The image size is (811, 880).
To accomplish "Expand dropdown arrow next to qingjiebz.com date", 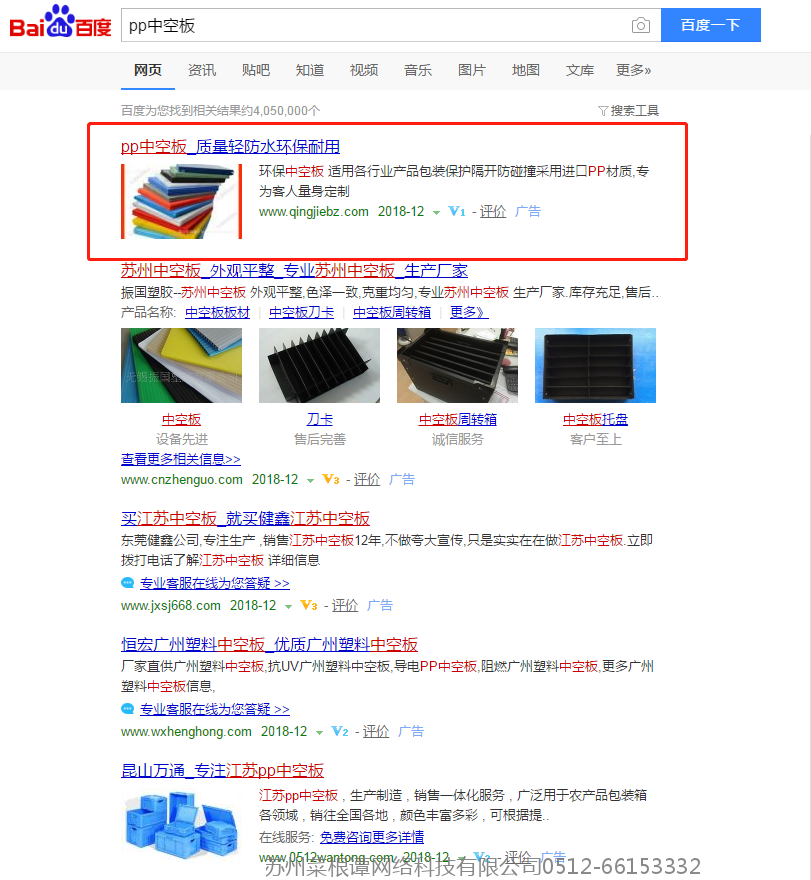I will coord(436,213).
